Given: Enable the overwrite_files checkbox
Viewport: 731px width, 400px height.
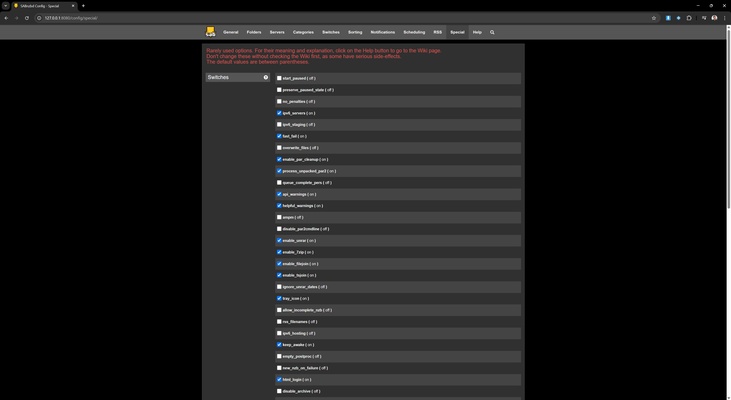Looking at the screenshot, I should point(279,148).
